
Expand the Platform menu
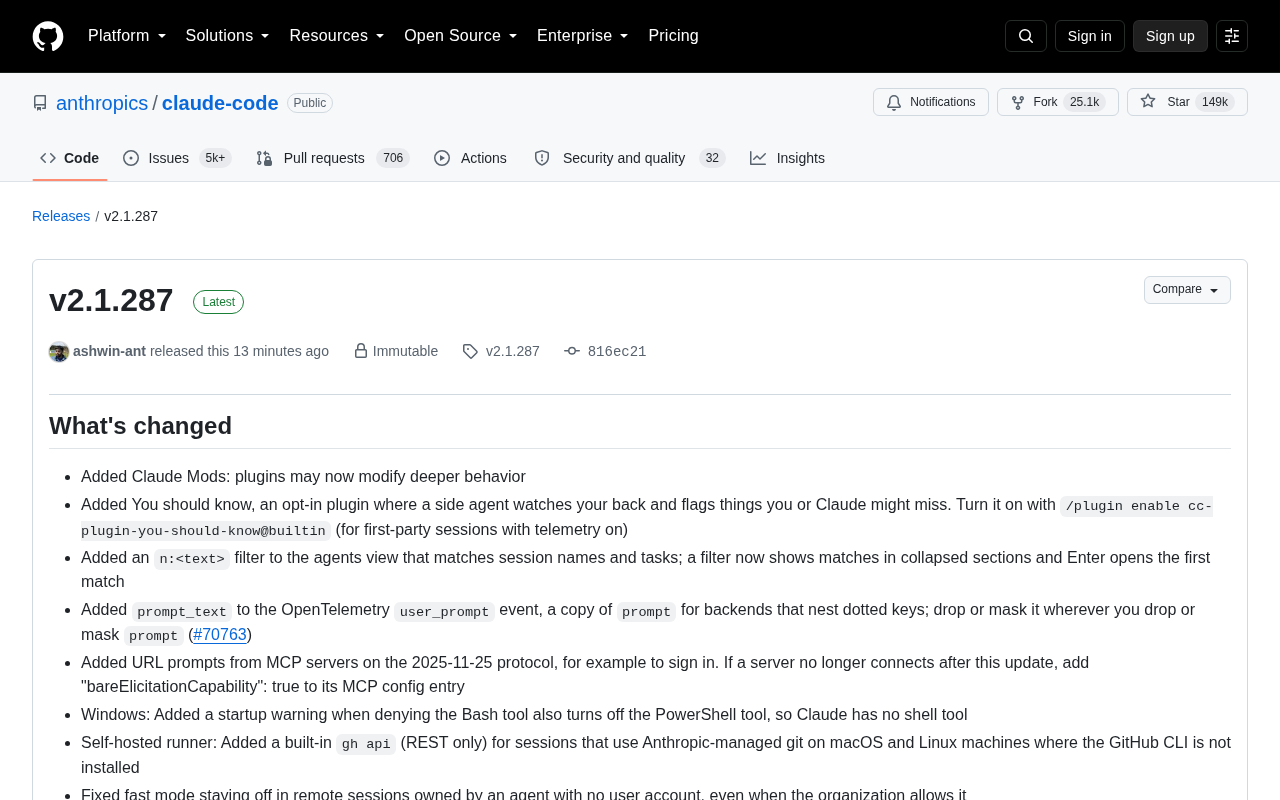tap(127, 36)
